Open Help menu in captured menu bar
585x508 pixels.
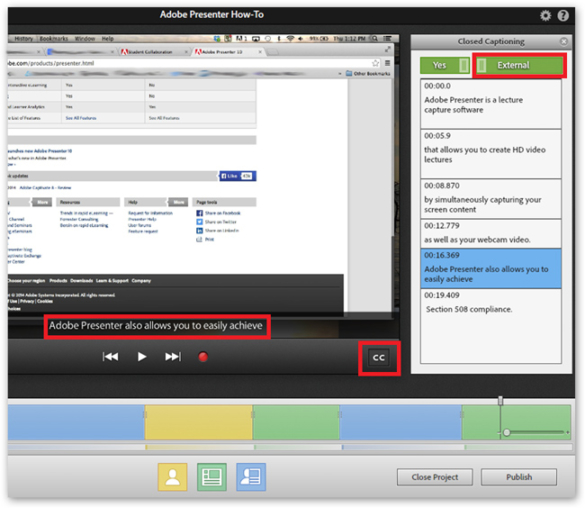coord(107,39)
